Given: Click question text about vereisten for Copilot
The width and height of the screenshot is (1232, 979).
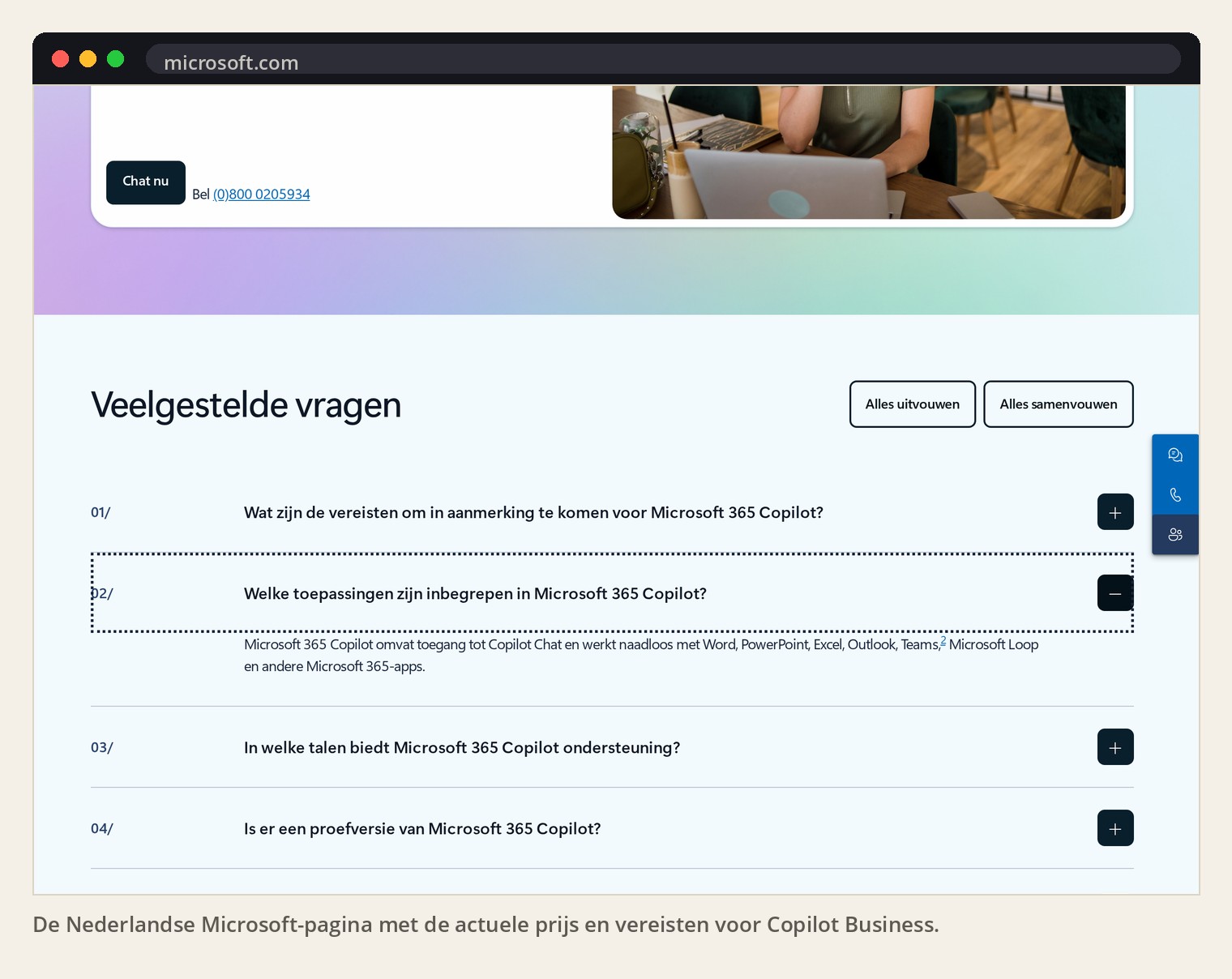Looking at the screenshot, I should 533,512.
